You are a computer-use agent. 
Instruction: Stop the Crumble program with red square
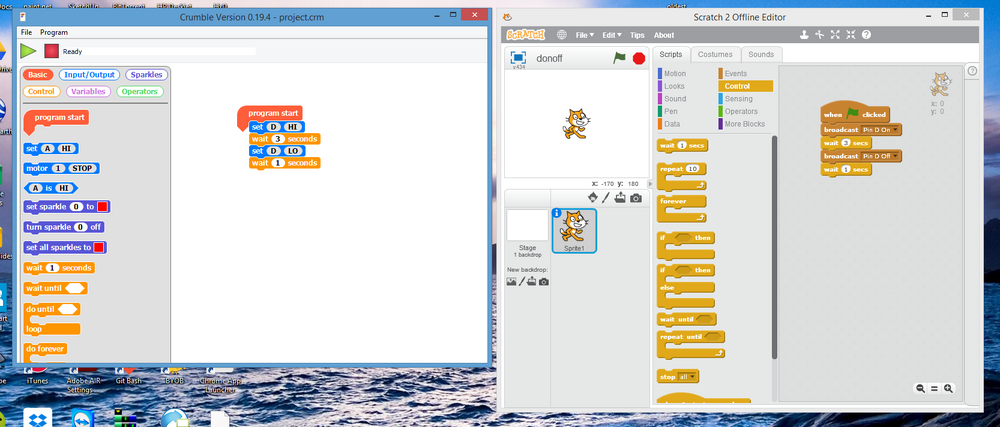point(51,51)
